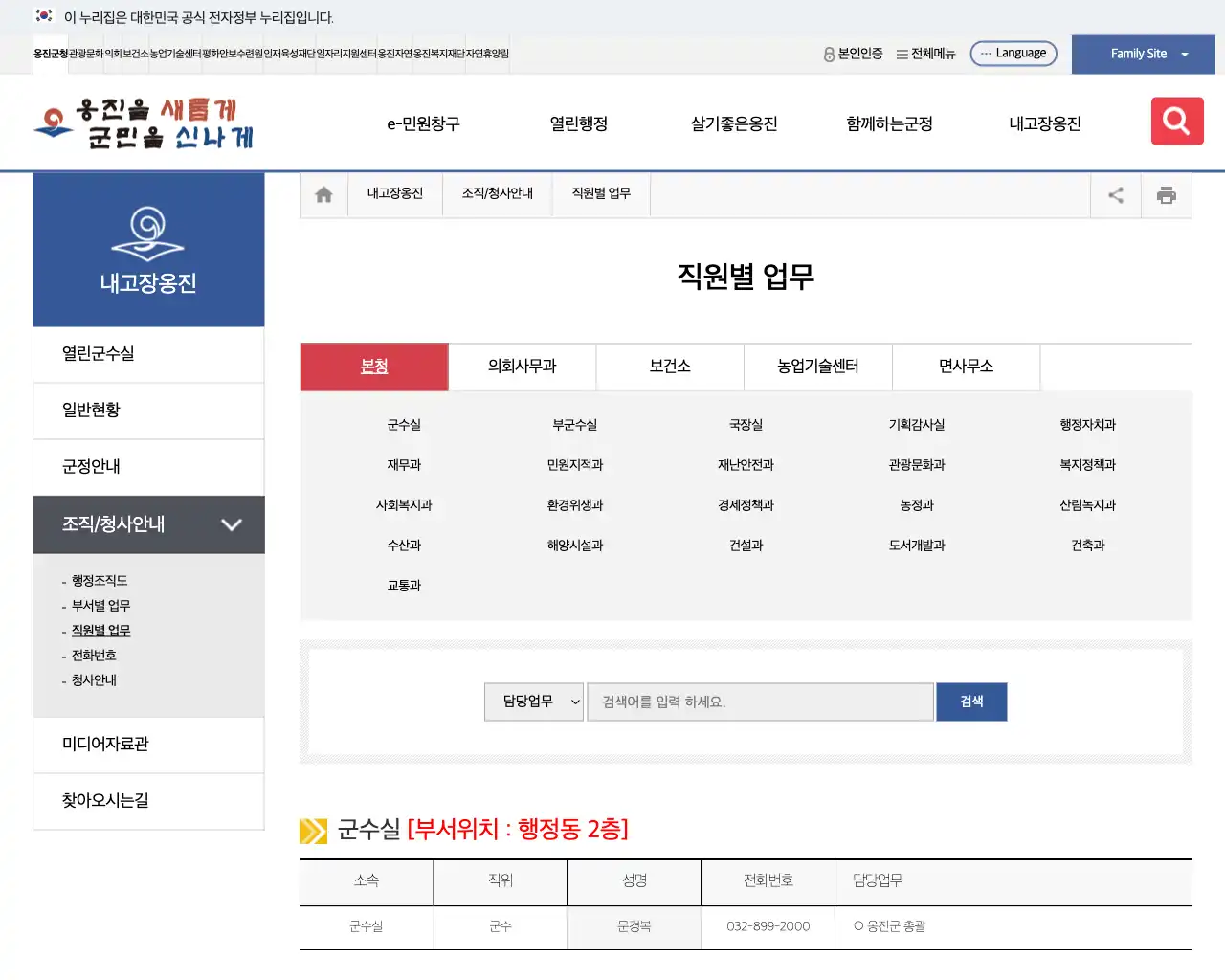Viewport: 1225px width, 980px height.
Task: Open the 담당업무 search filter dropdown
Action: 533,702
